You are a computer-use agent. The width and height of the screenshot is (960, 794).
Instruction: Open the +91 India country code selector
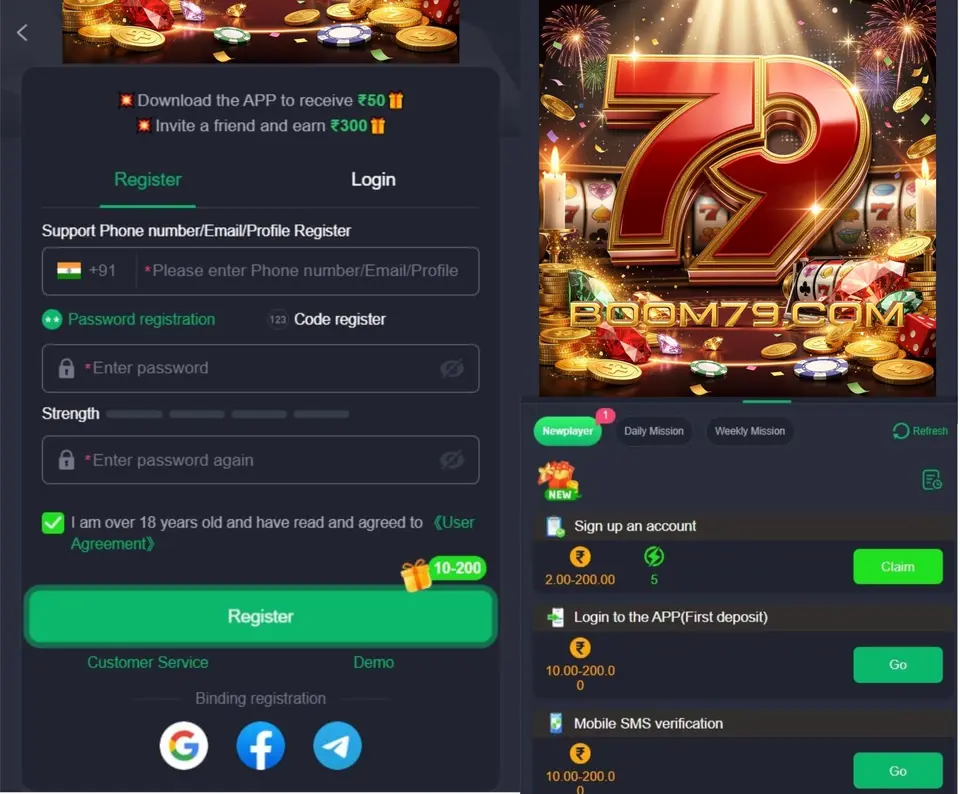click(87, 271)
